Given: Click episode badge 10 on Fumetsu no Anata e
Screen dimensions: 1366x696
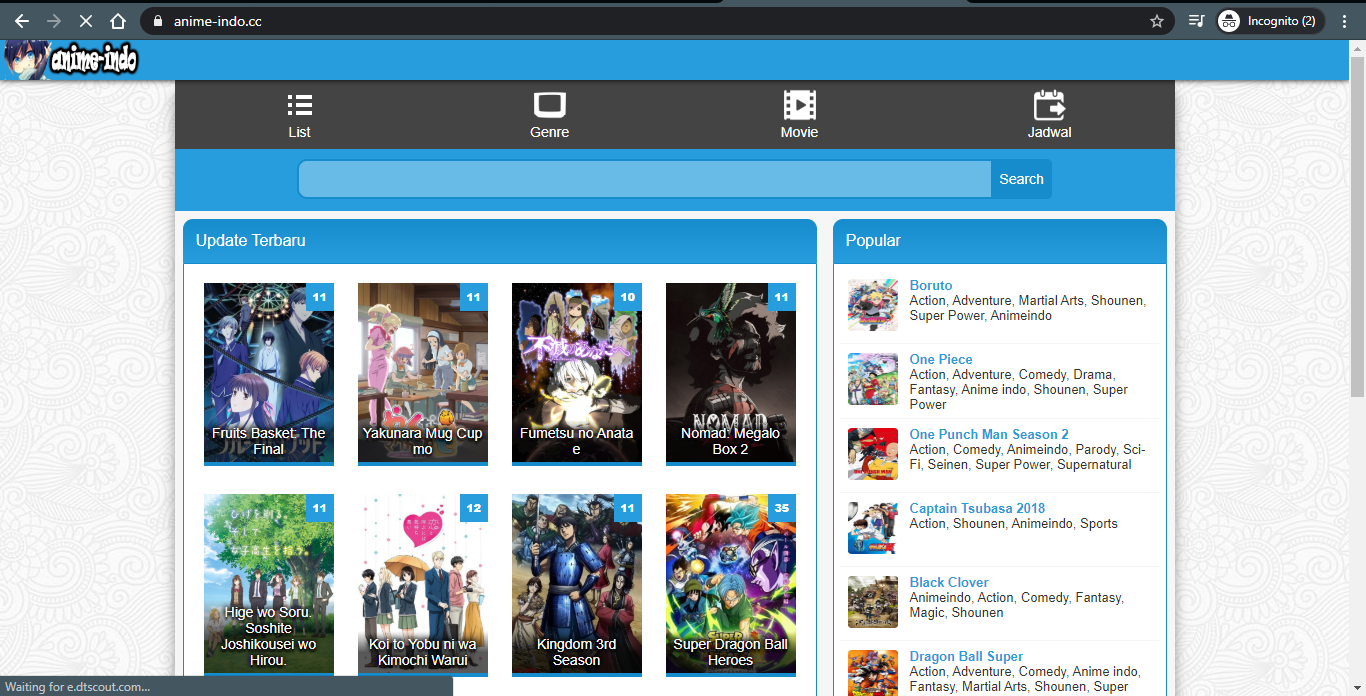Looking at the screenshot, I should (628, 297).
